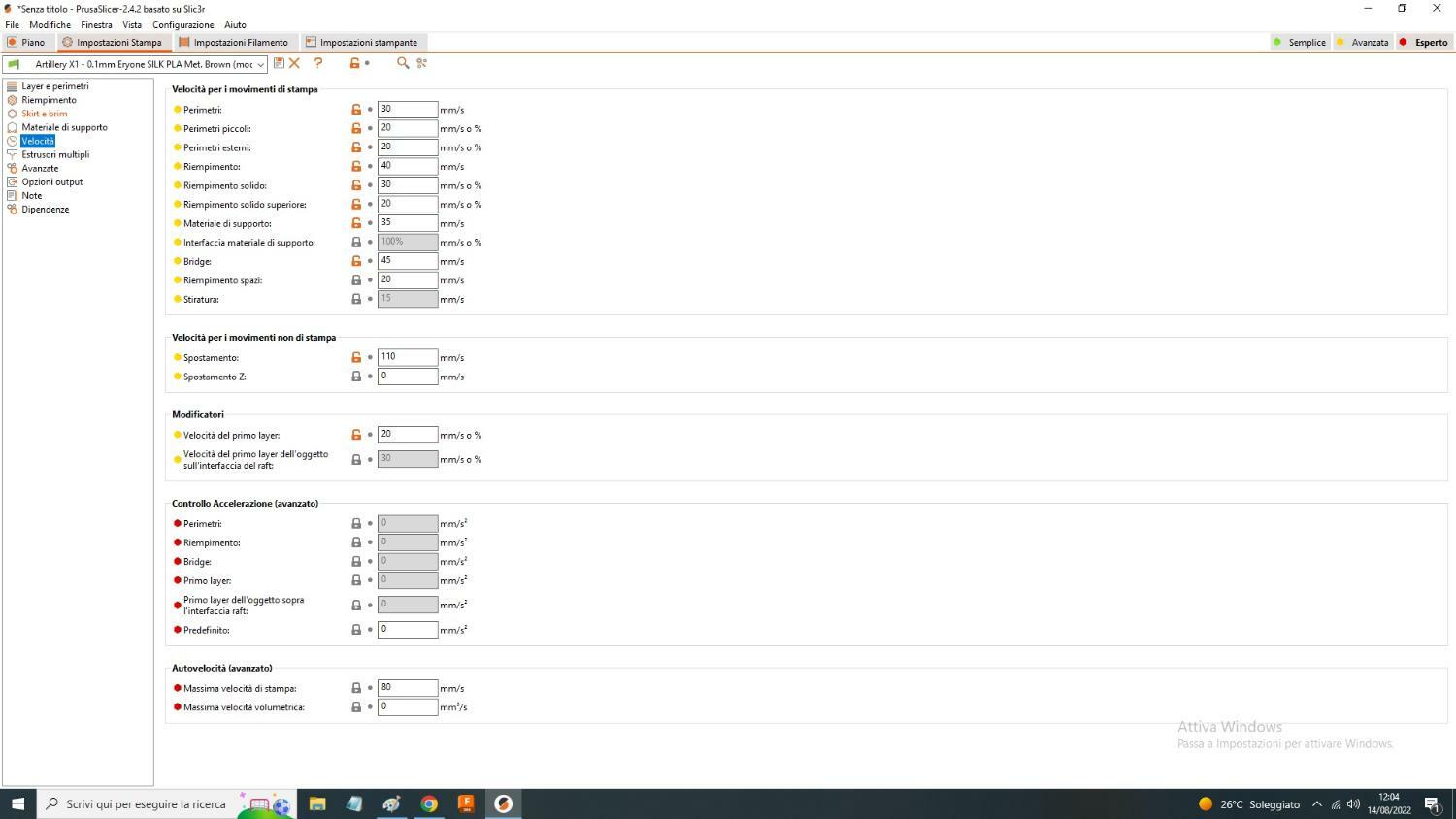The image size is (1456, 819).
Task: Click the lock beside Massima velocità volumetrica
Action: click(x=356, y=707)
